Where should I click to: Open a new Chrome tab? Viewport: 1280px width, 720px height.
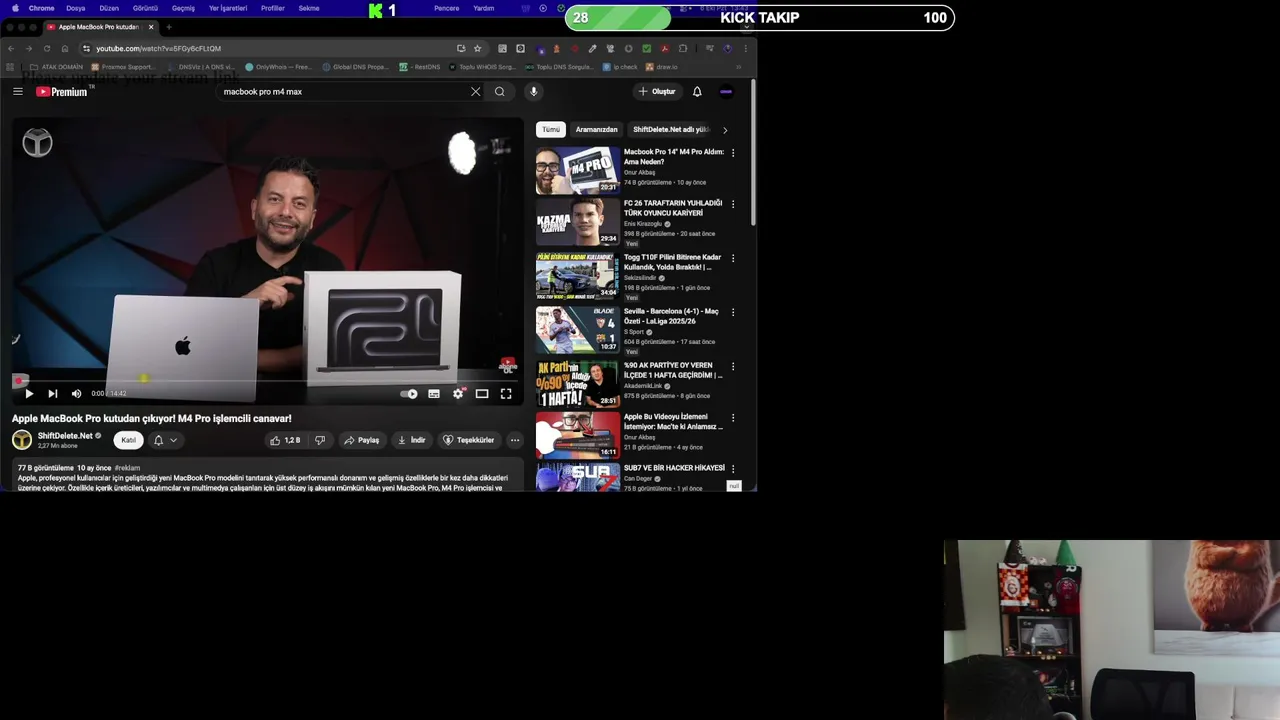click(168, 27)
